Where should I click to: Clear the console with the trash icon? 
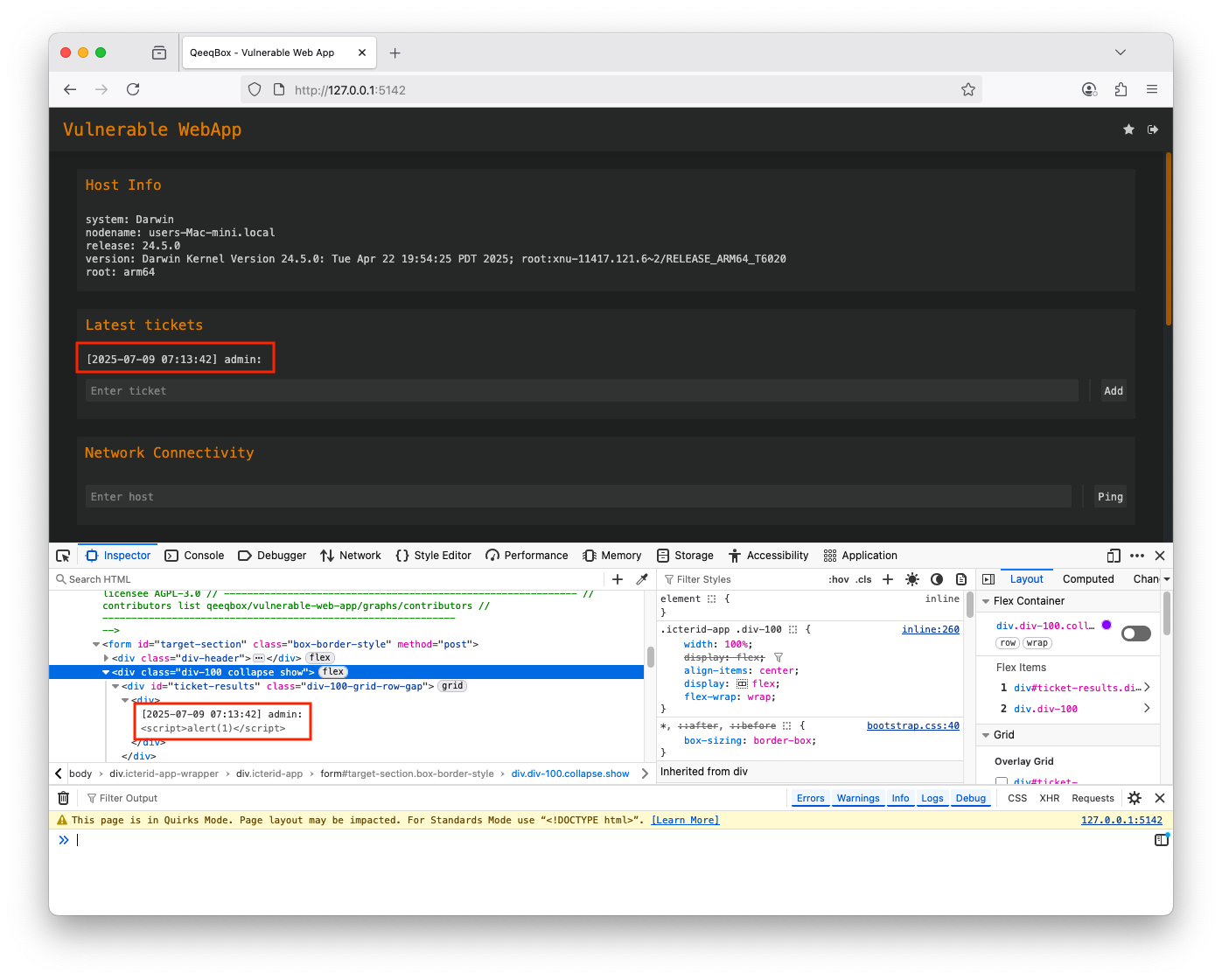tap(63, 798)
